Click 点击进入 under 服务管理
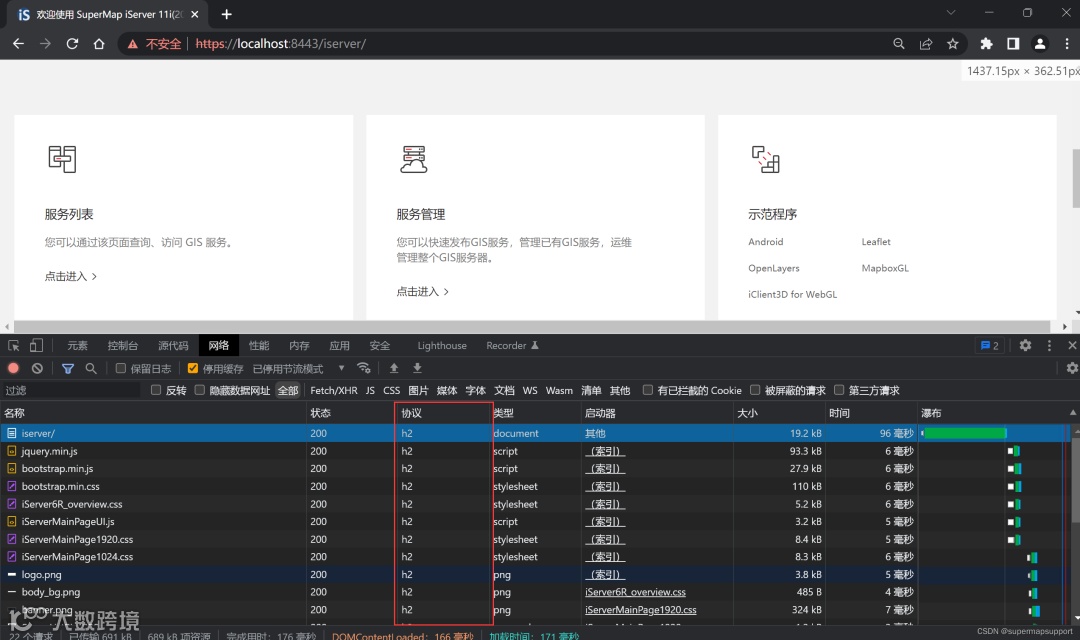Image resolution: width=1080 pixels, height=640 pixels. coord(422,291)
